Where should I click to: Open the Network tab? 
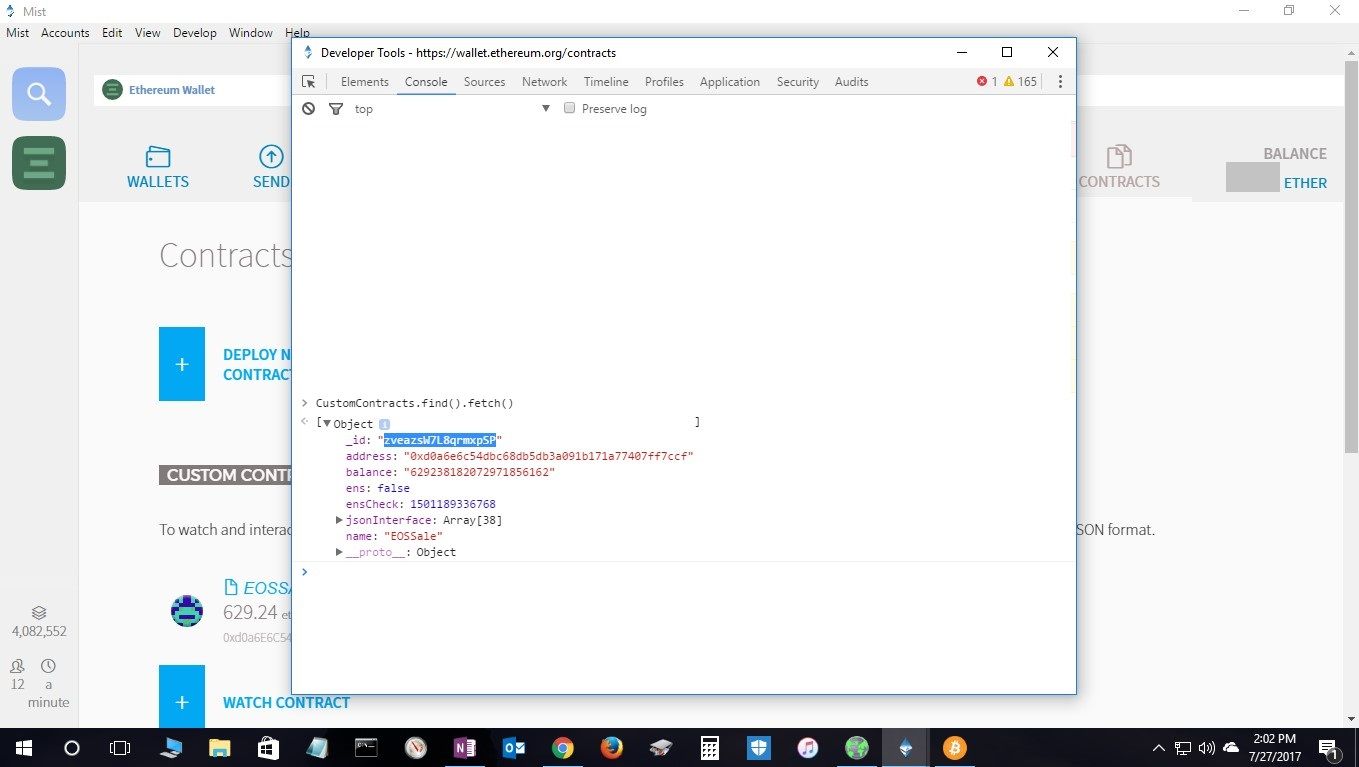tap(544, 82)
